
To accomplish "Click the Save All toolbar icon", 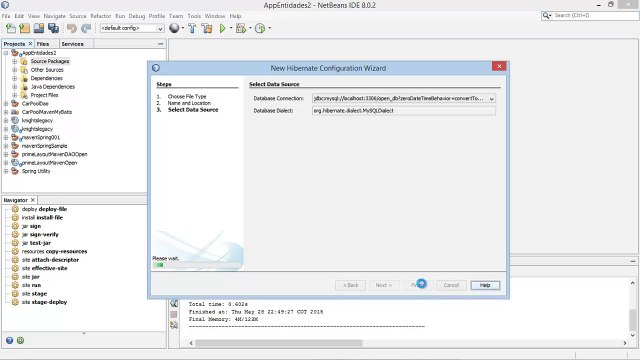I will tap(53, 28).
